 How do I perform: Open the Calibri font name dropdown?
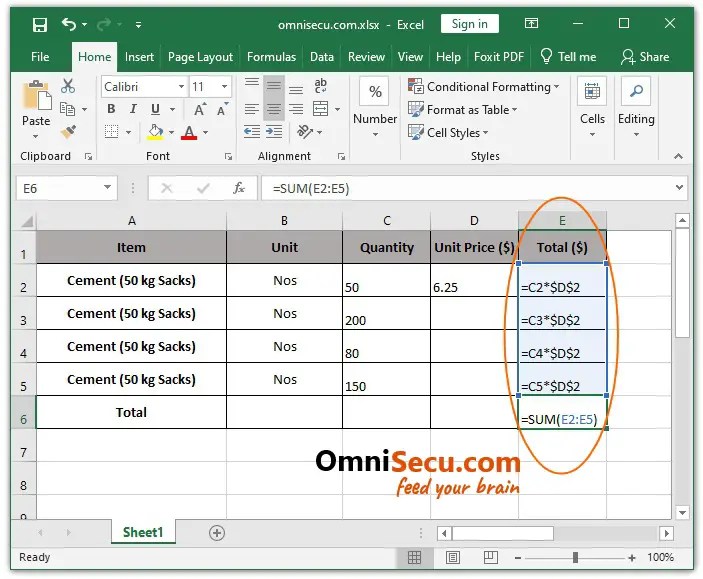tap(182, 86)
